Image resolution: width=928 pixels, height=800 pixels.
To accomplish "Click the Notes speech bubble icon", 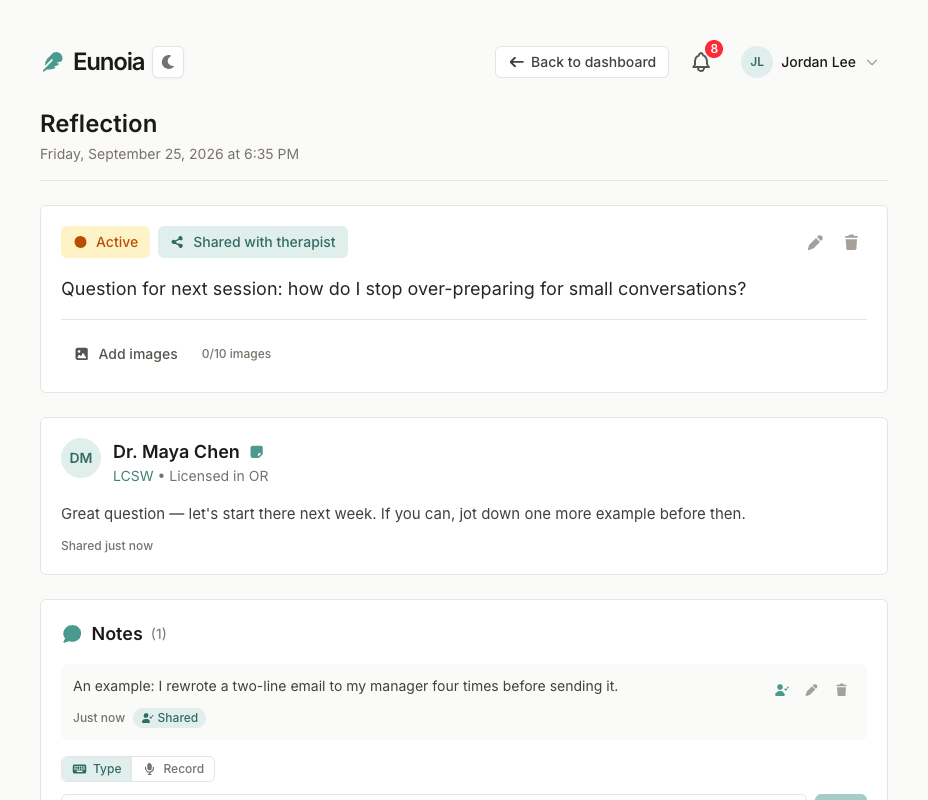I will click(72, 634).
